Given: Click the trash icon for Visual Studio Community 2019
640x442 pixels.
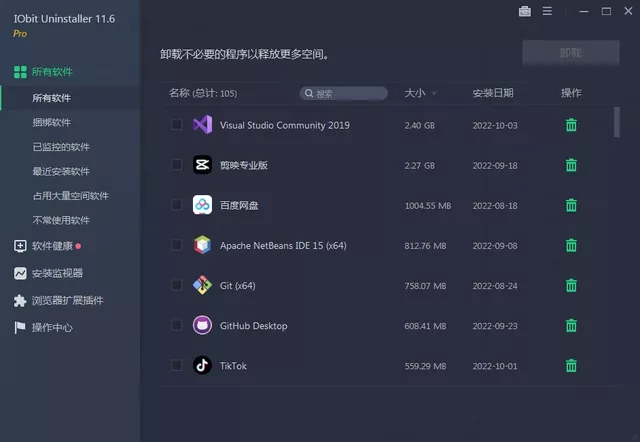Looking at the screenshot, I should (571, 125).
